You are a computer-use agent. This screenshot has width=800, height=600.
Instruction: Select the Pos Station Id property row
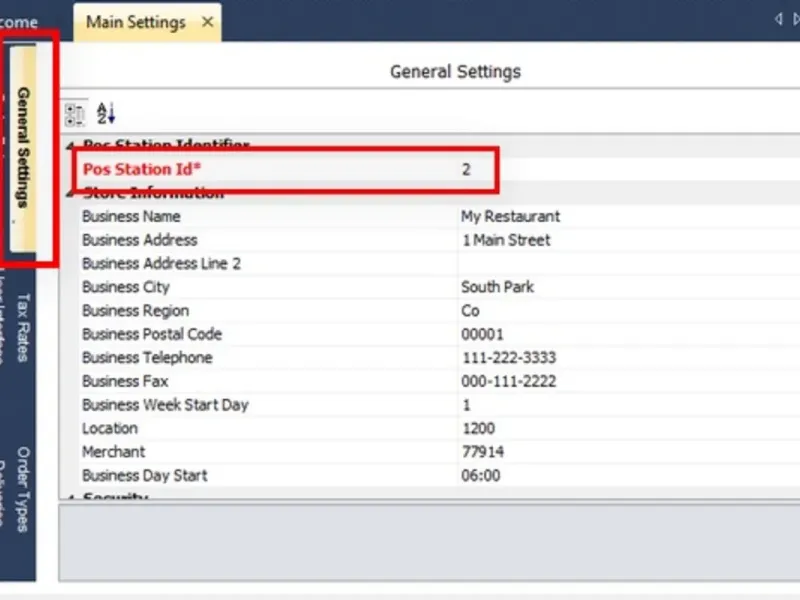coord(439,169)
